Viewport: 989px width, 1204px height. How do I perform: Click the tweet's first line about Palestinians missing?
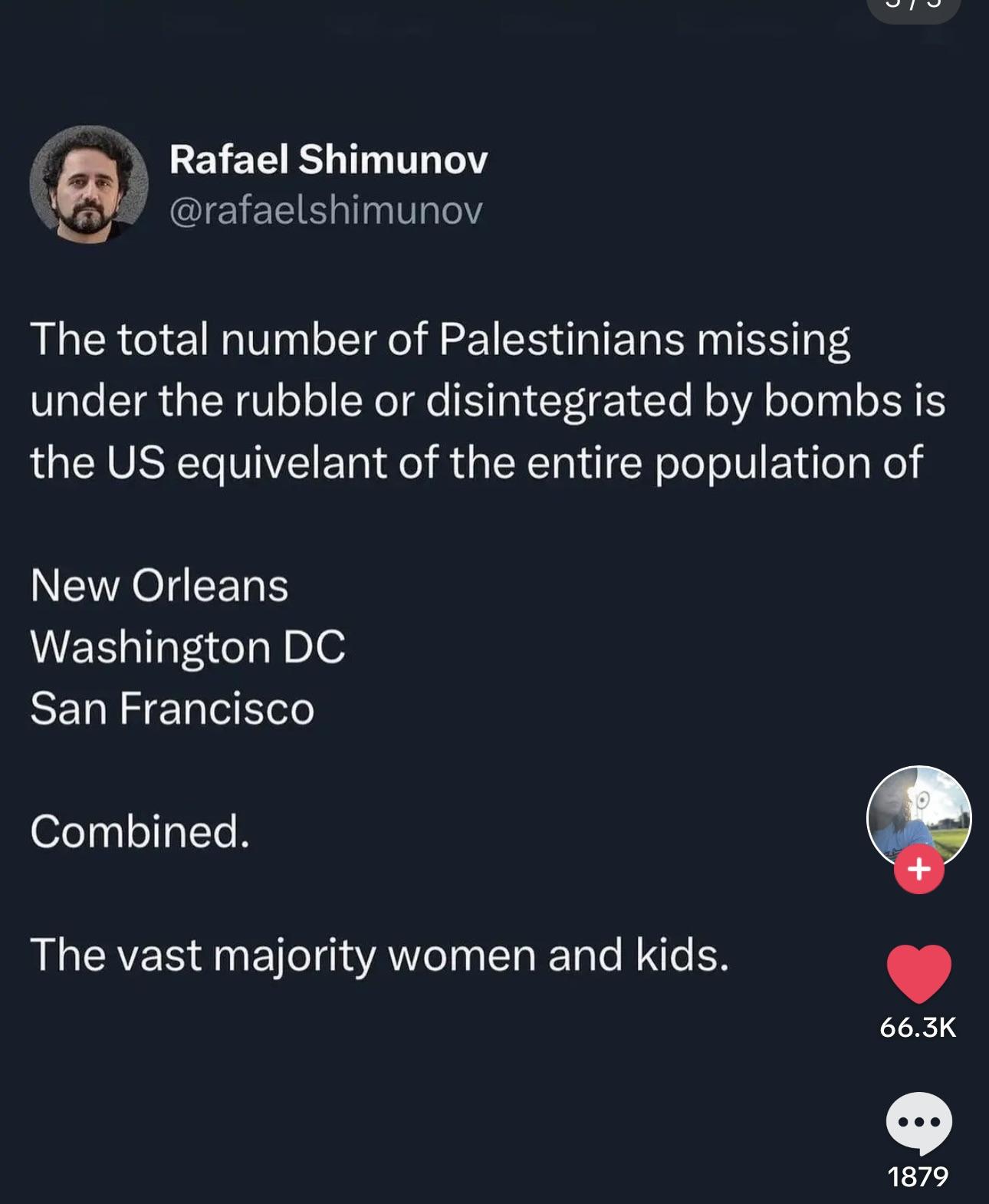tap(440, 339)
